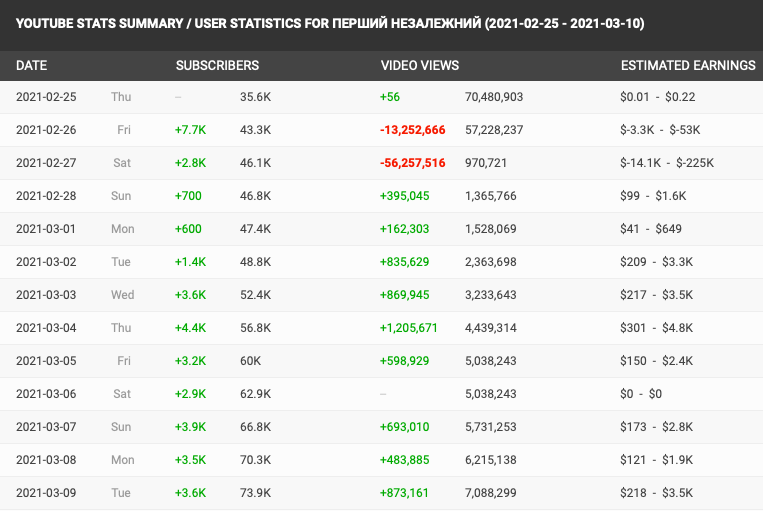Screen dimensions: 763x511
Task: Select the 2021-03-04 date cell
Action: (x=47, y=328)
